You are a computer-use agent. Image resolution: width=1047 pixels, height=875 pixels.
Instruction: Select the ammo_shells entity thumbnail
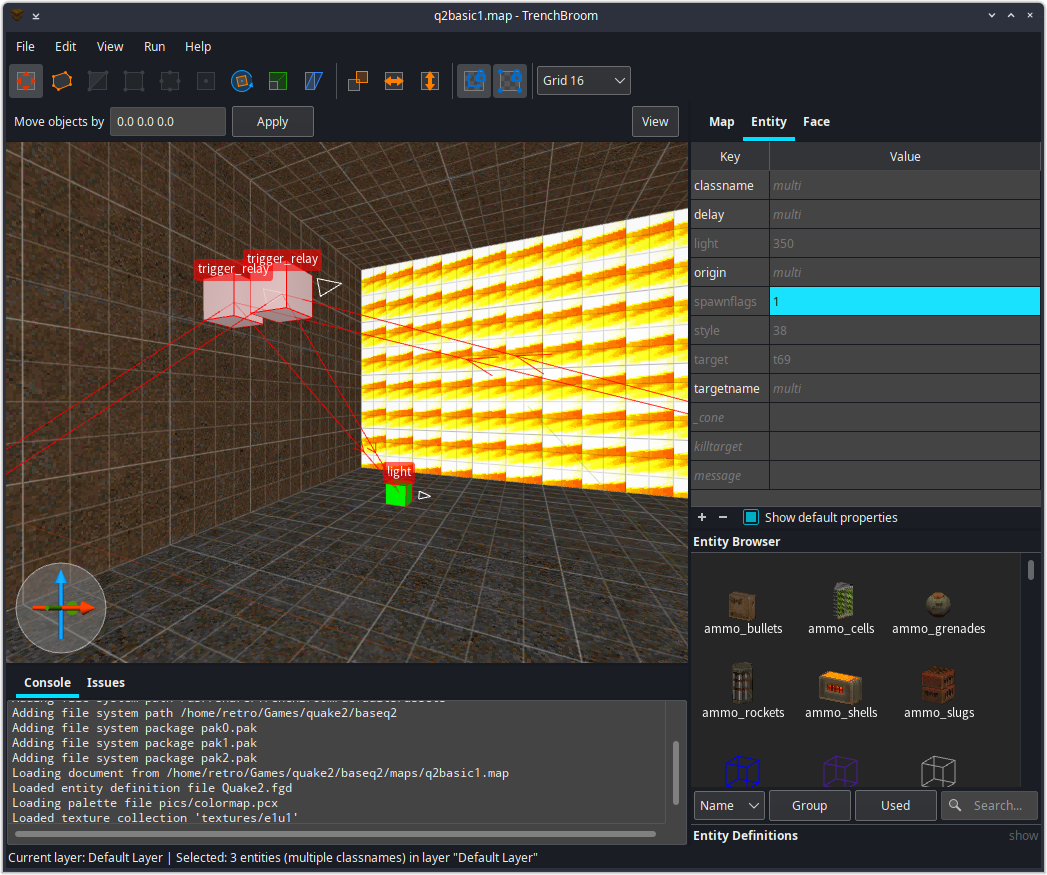click(x=841, y=694)
